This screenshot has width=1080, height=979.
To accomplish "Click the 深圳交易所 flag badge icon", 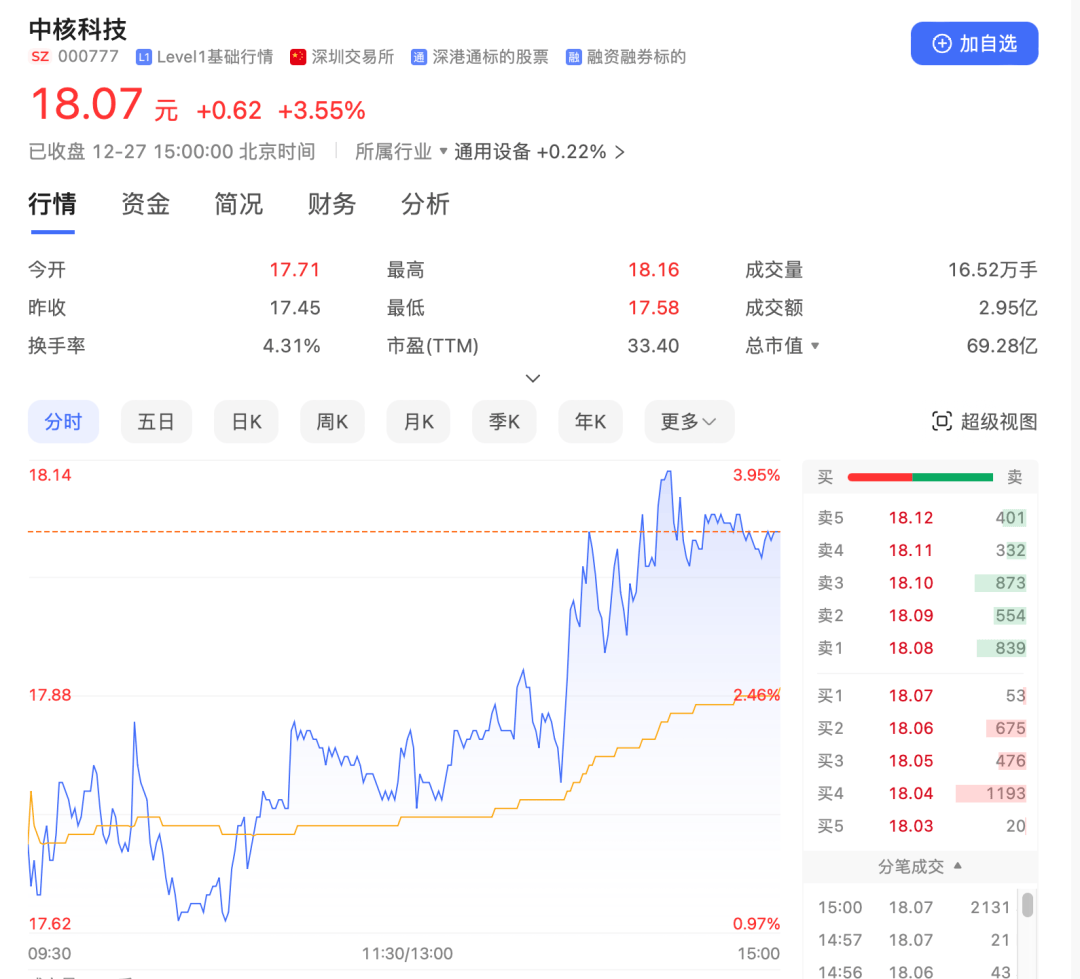I will 297,57.
